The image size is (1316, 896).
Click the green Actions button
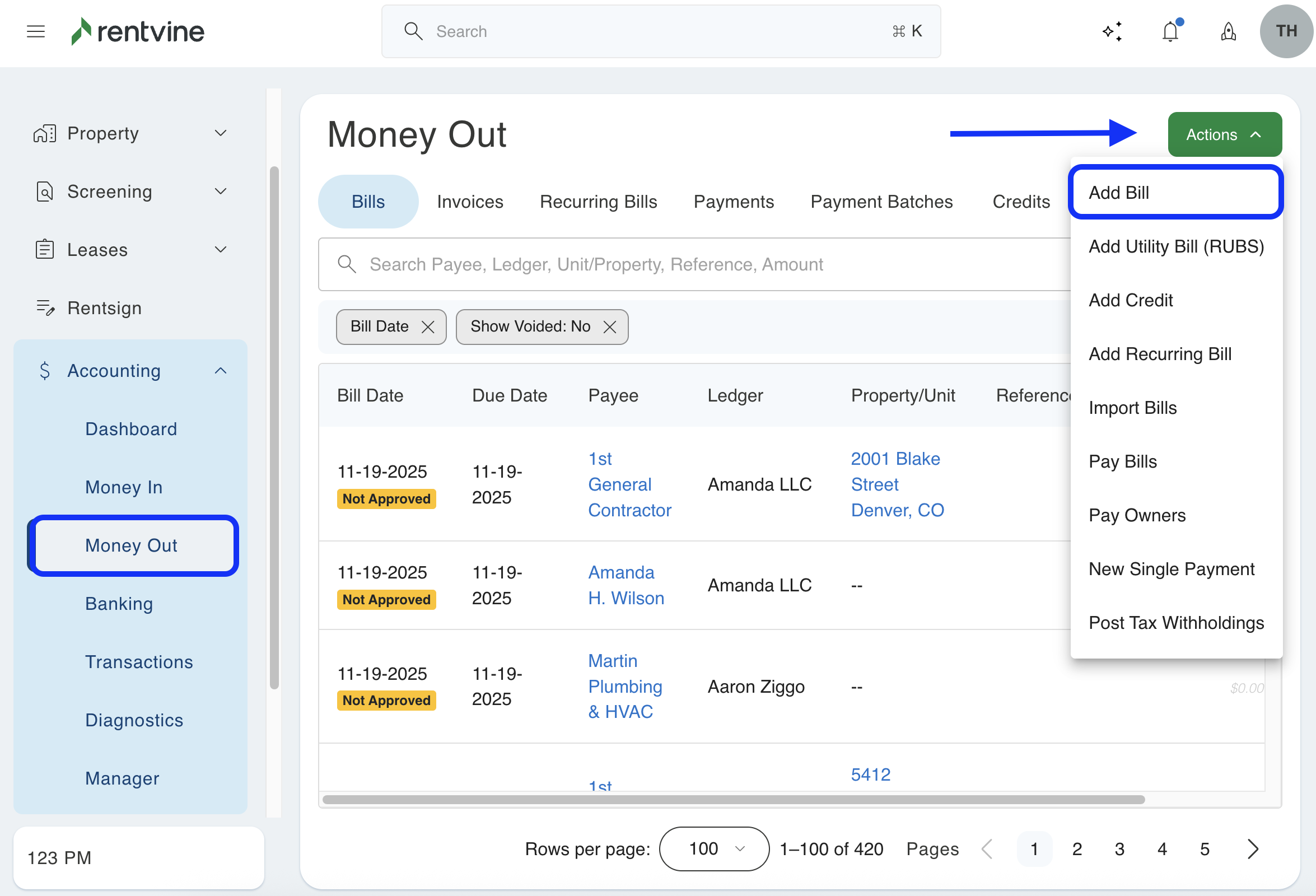pos(1224,134)
